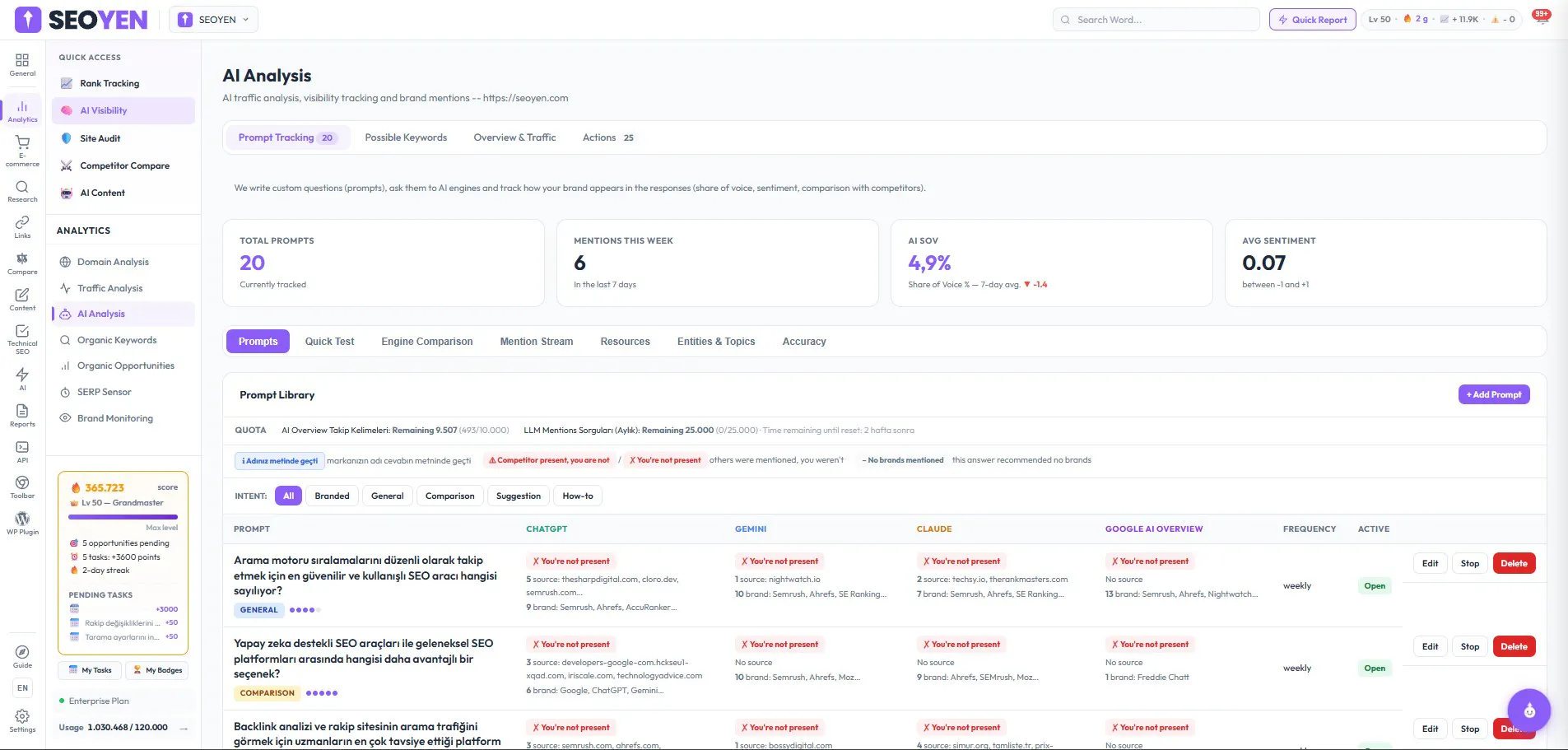Image resolution: width=1568 pixels, height=750 pixels.
Task: Switch to the Prompt Tracking tab
Action: pos(286,137)
